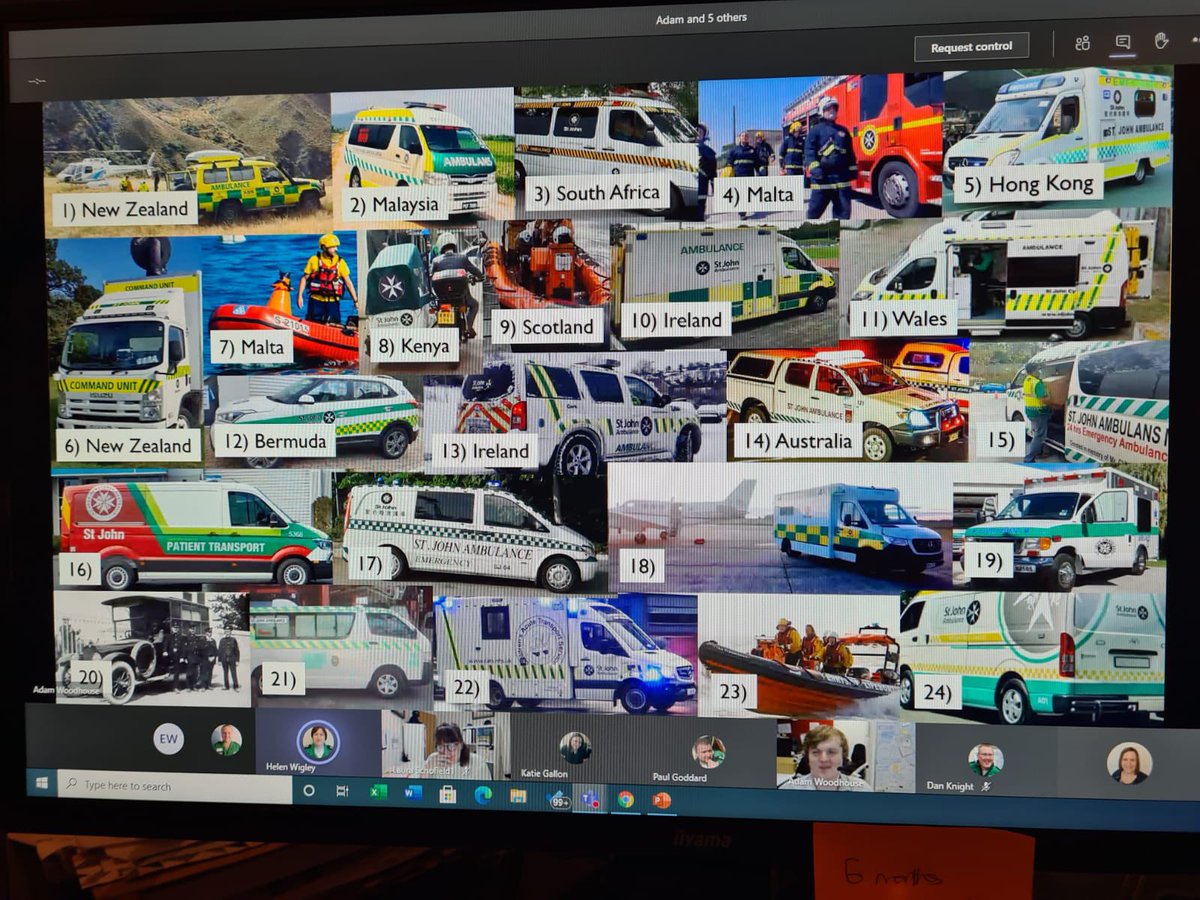Click the '15)' label
This screenshot has width=1200, height=900.
click(x=999, y=441)
